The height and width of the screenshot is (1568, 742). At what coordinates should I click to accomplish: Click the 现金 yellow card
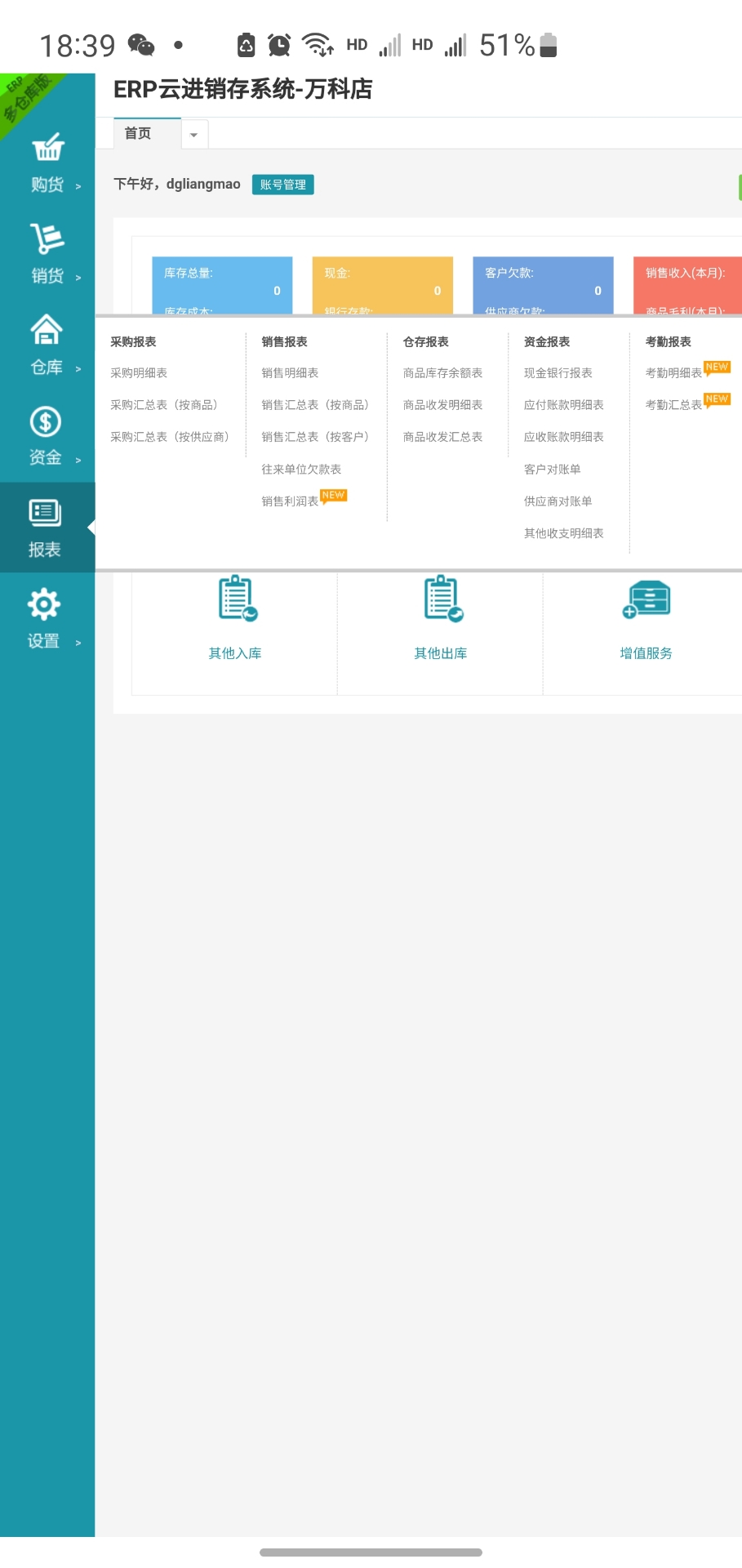click(382, 285)
